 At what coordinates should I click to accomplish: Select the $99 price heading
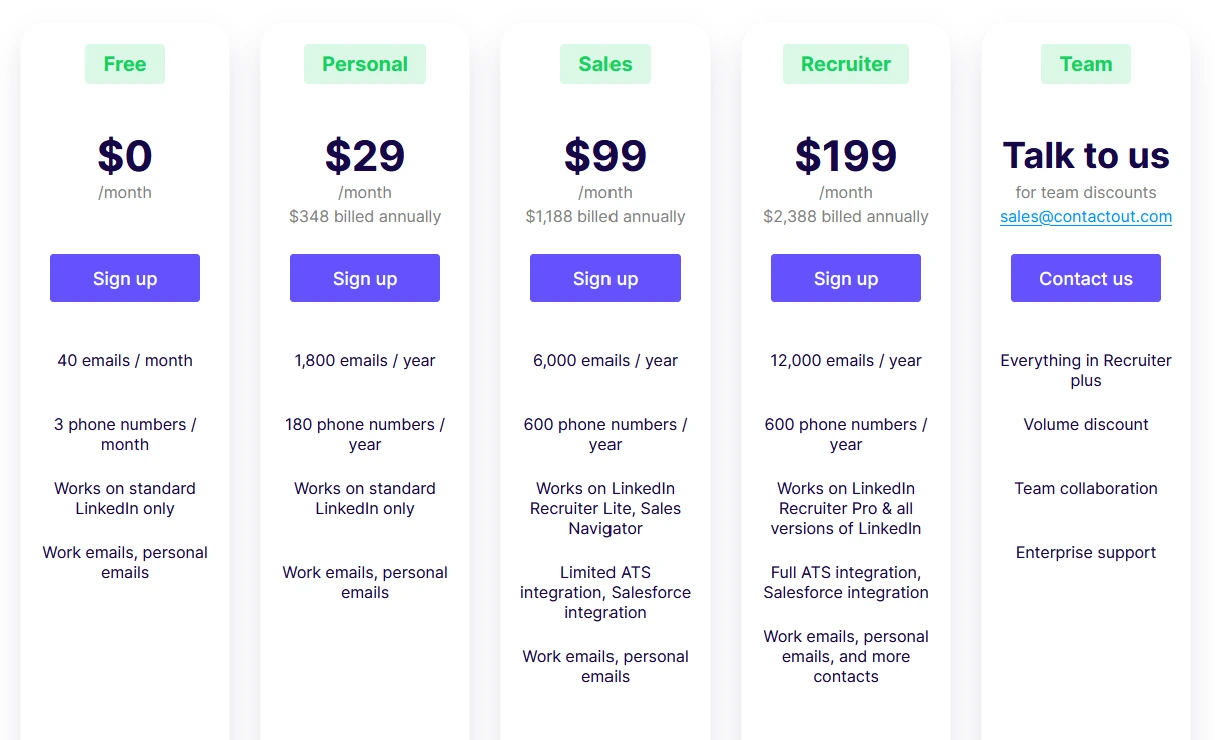pos(605,156)
